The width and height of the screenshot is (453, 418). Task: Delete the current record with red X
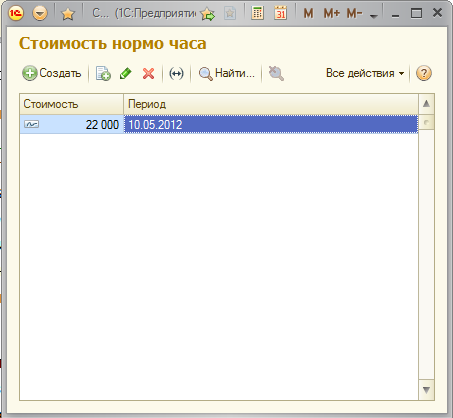[x=148, y=73]
